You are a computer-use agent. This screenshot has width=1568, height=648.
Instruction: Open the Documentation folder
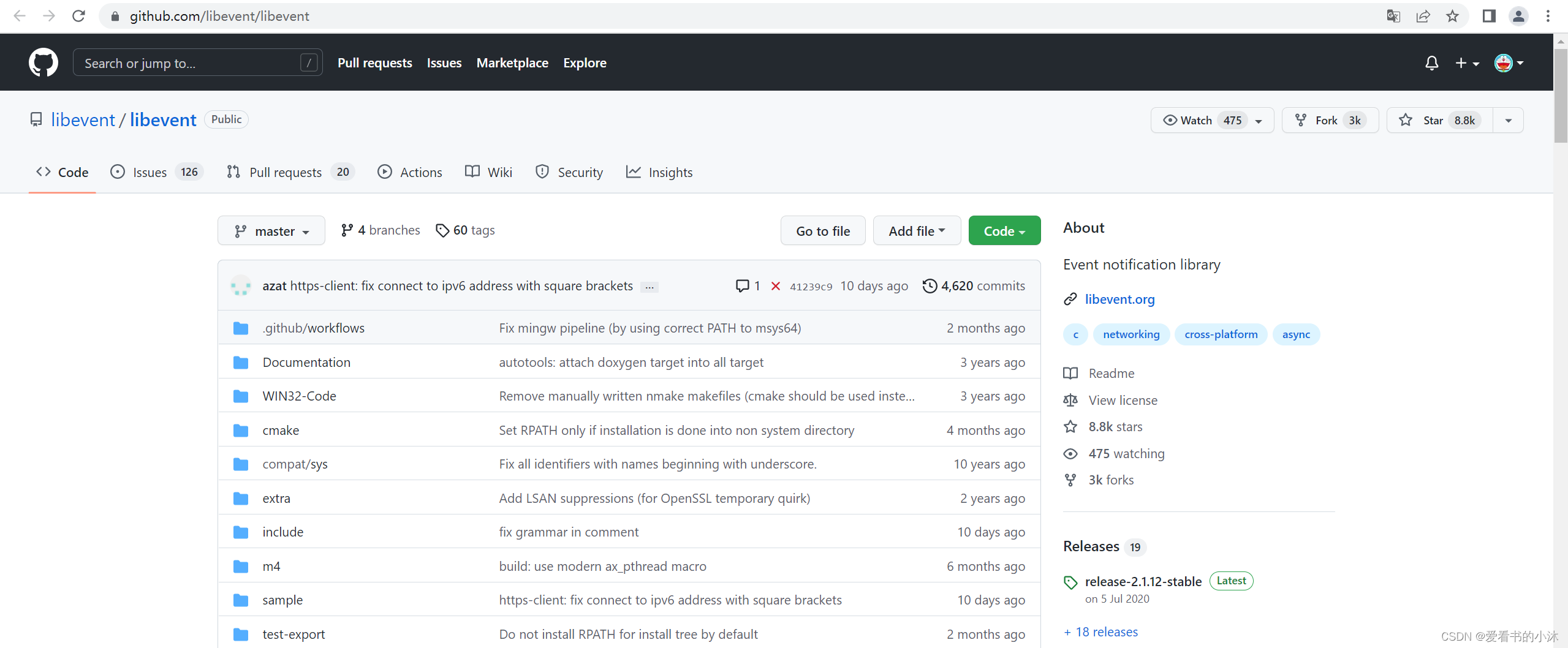click(306, 363)
